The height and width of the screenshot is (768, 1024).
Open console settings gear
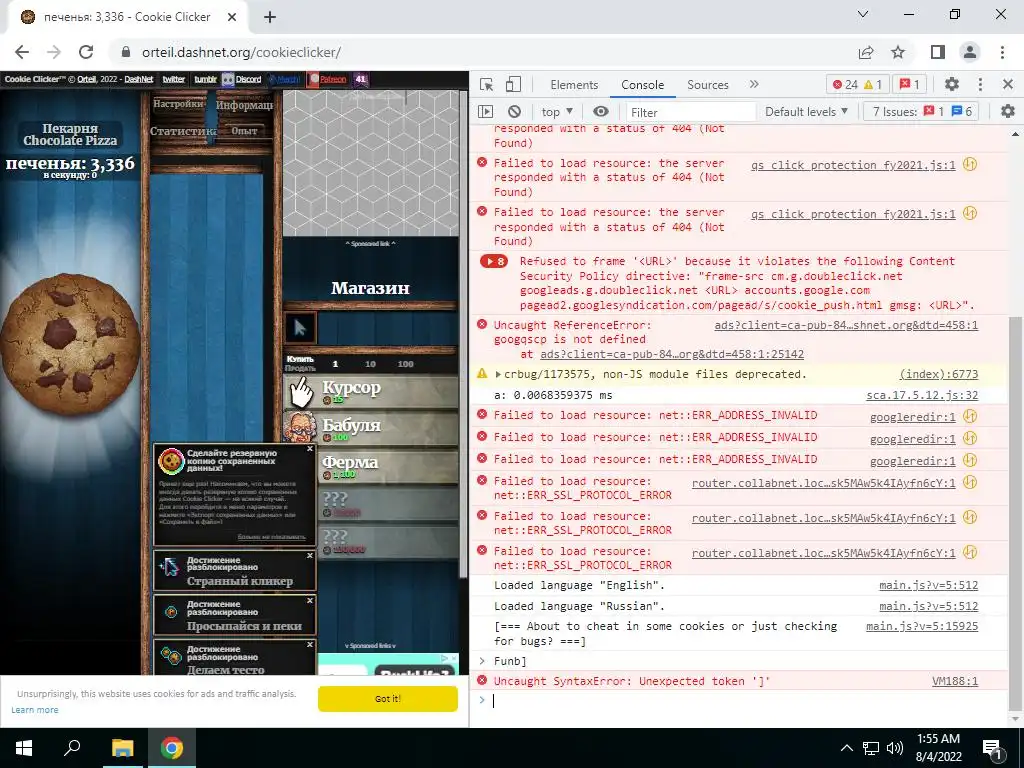[x=1008, y=112]
